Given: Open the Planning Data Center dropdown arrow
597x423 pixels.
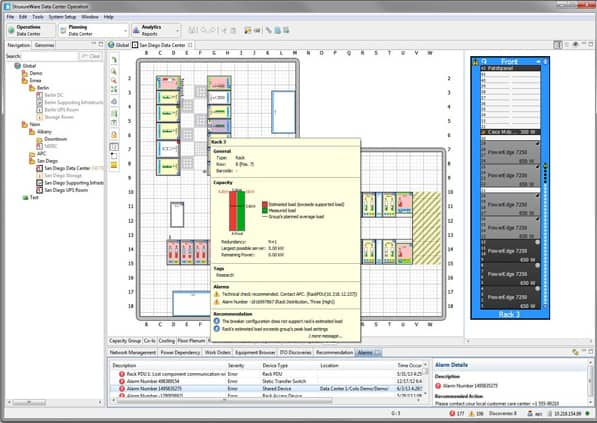Looking at the screenshot, I should point(125,31).
